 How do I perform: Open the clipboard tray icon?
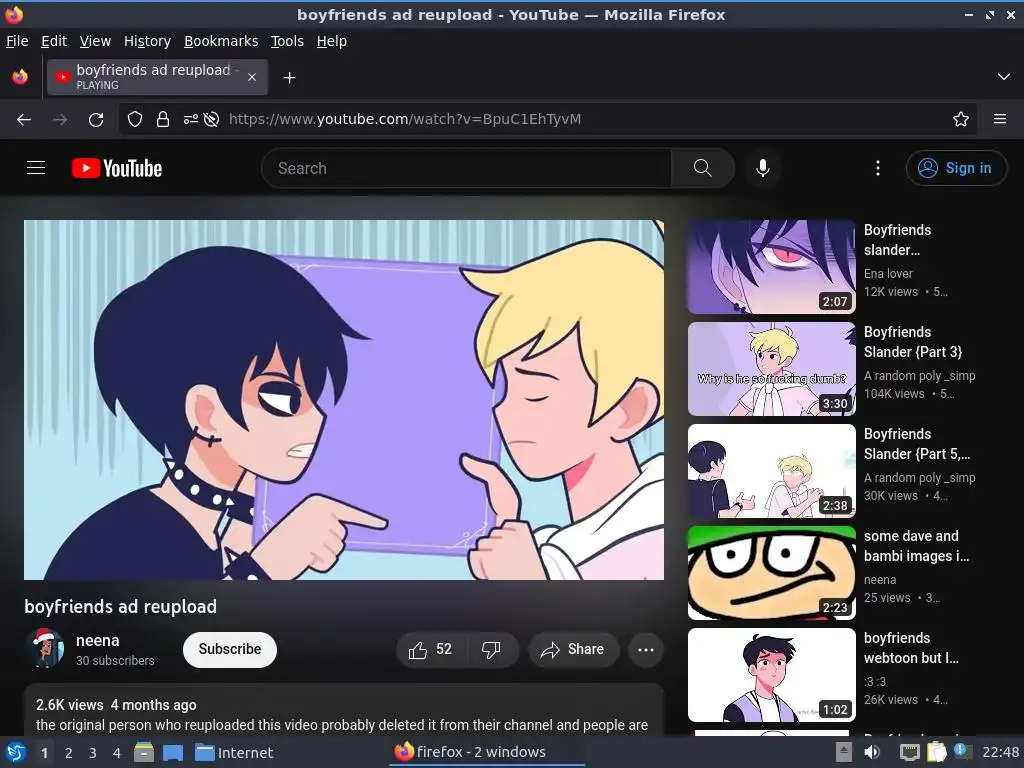click(936, 752)
